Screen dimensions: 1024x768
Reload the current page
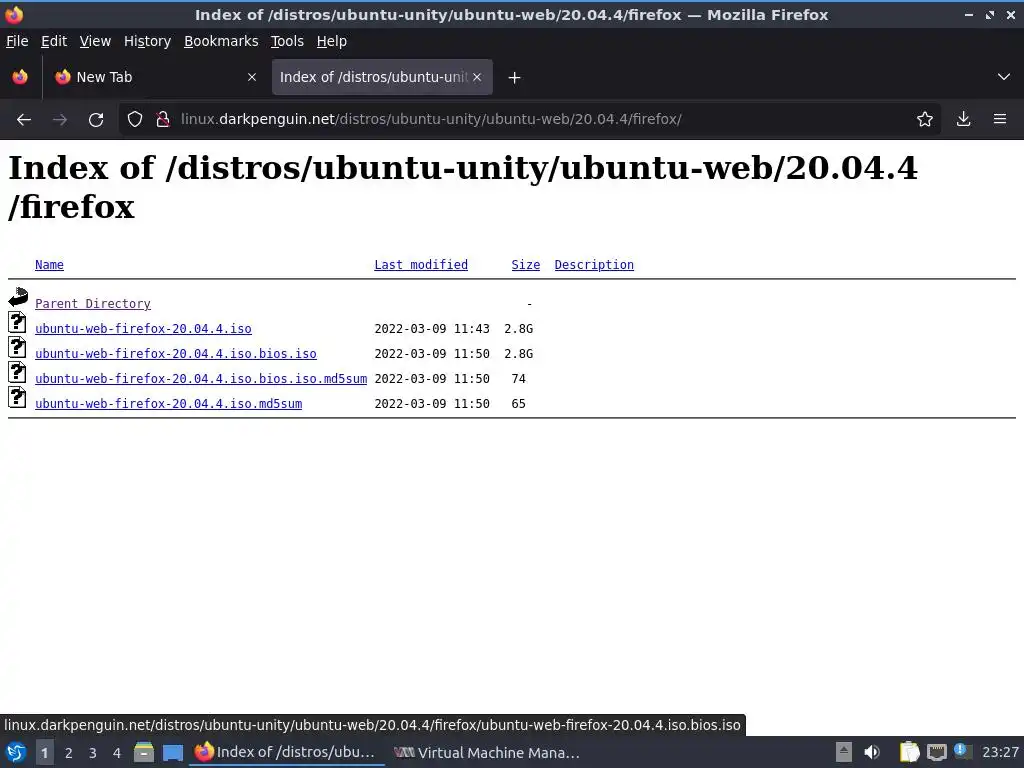coord(96,120)
